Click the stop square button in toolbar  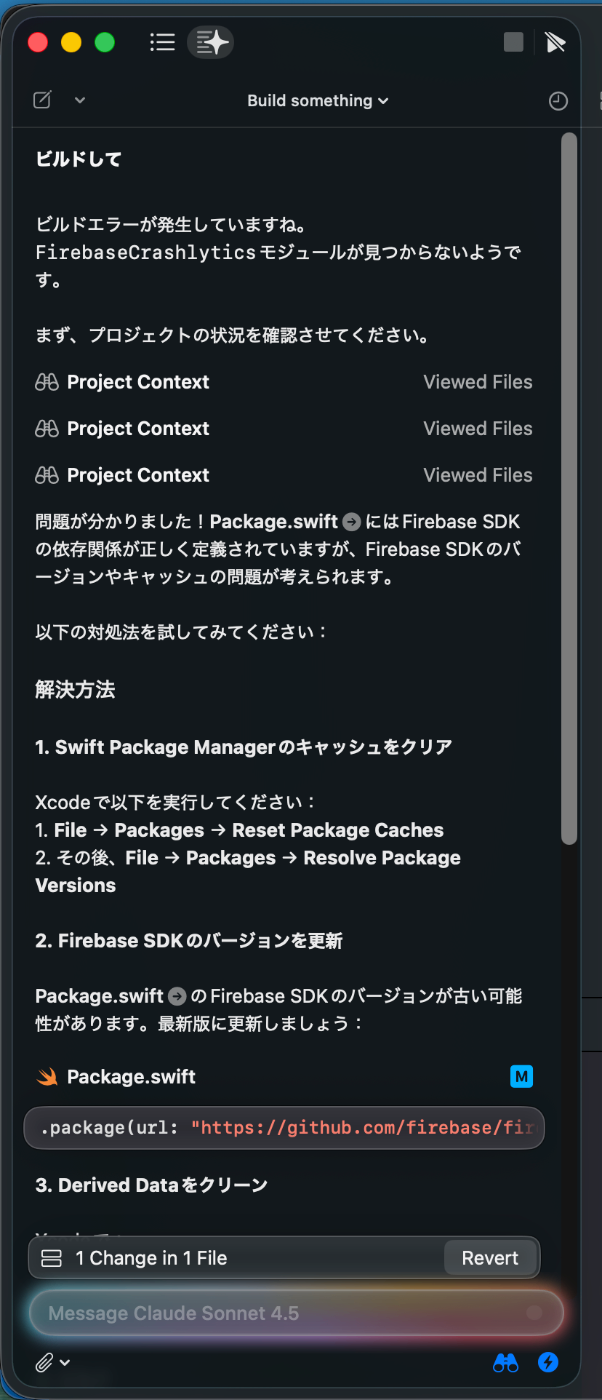(x=513, y=42)
